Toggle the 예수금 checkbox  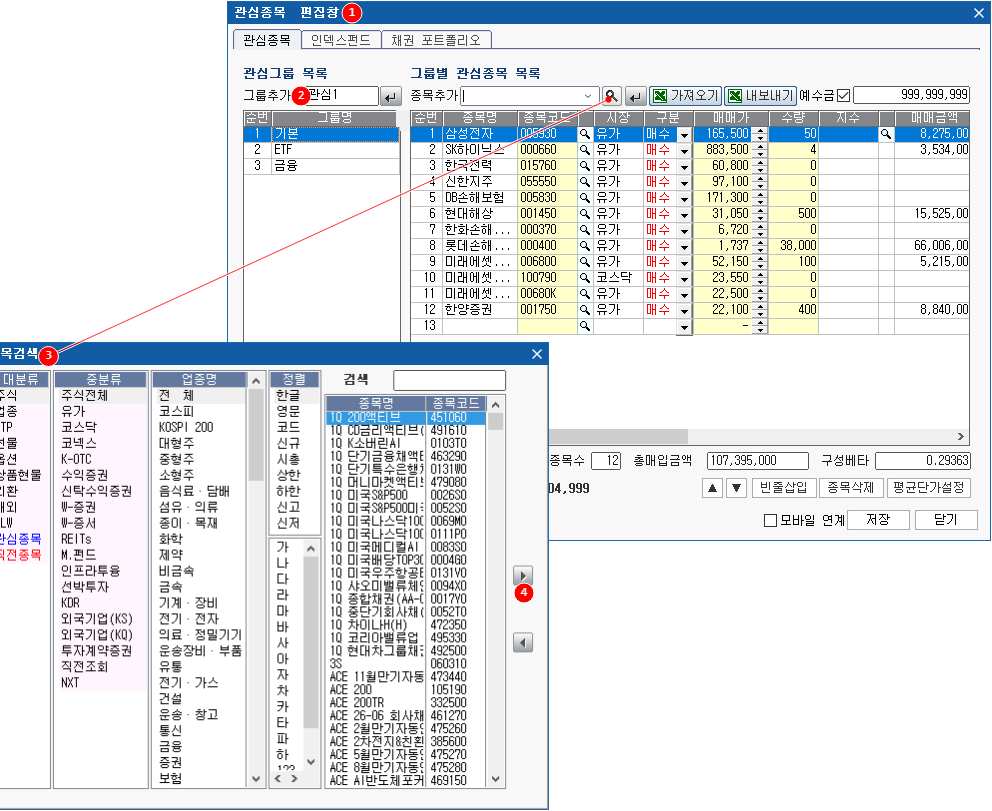842,96
